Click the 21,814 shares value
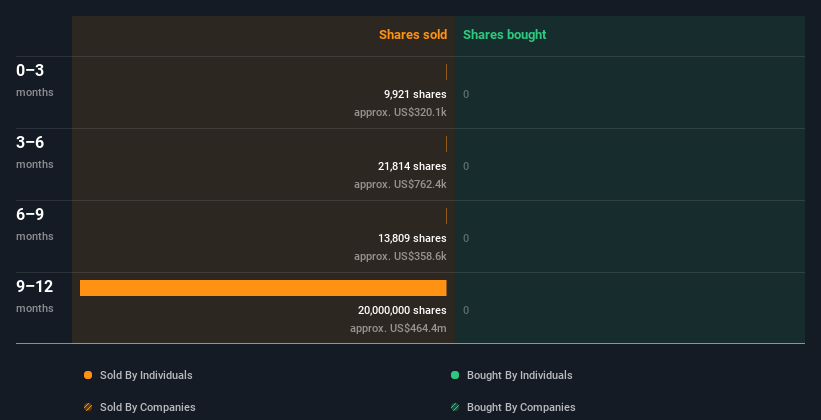Viewport: 821px width, 420px height. pyautogui.click(x=412, y=166)
